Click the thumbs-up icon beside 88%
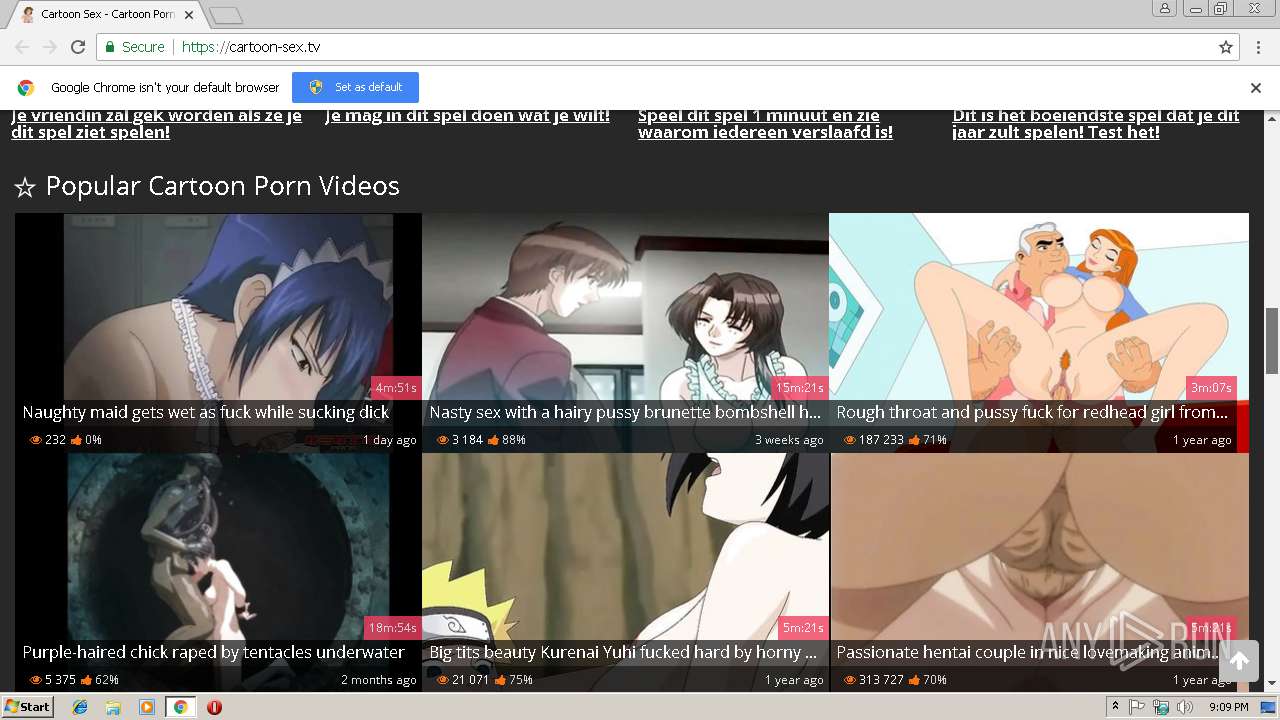This screenshot has height=720, width=1280. coord(493,440)
